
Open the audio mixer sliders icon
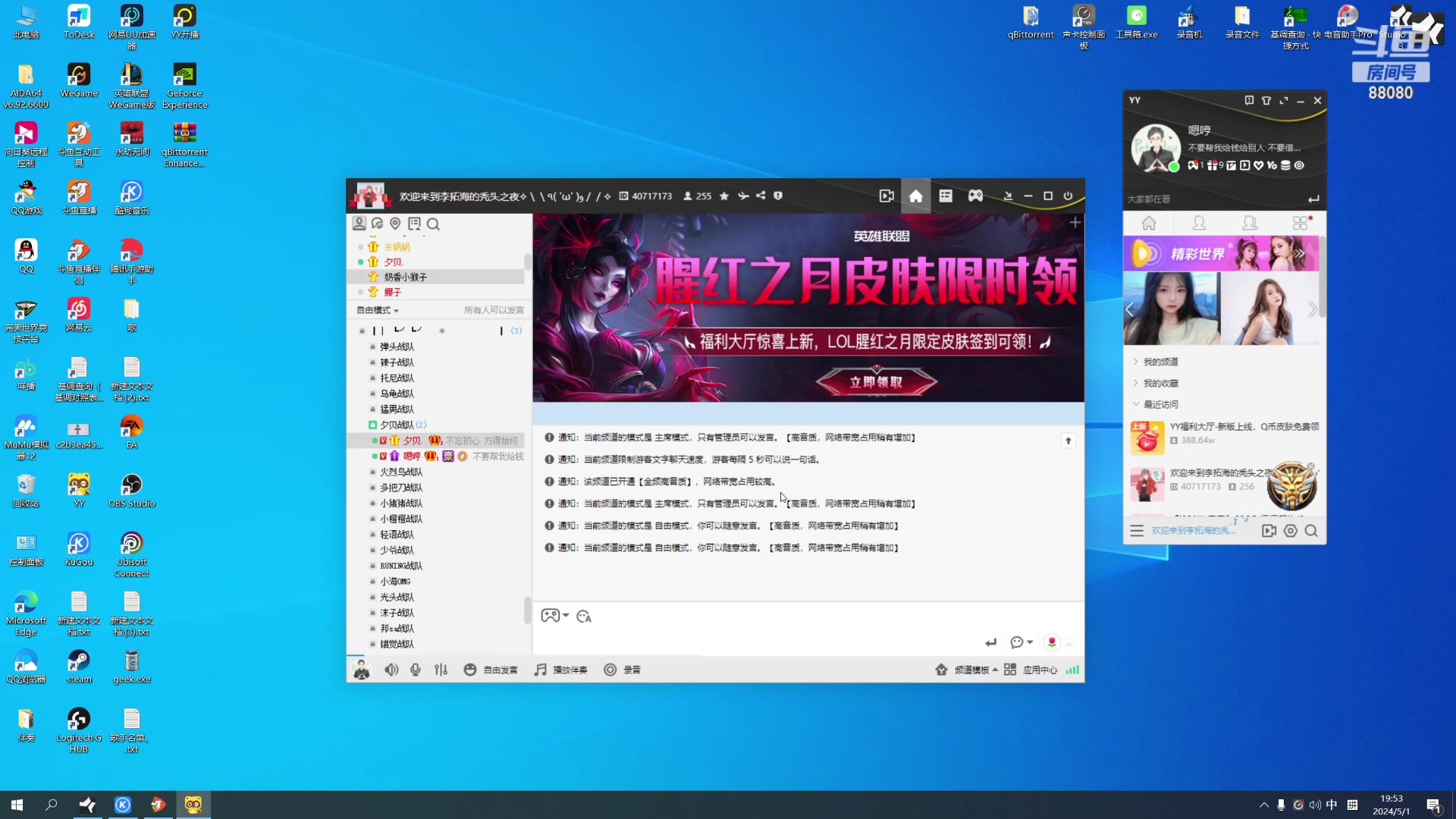pos(441,670)
